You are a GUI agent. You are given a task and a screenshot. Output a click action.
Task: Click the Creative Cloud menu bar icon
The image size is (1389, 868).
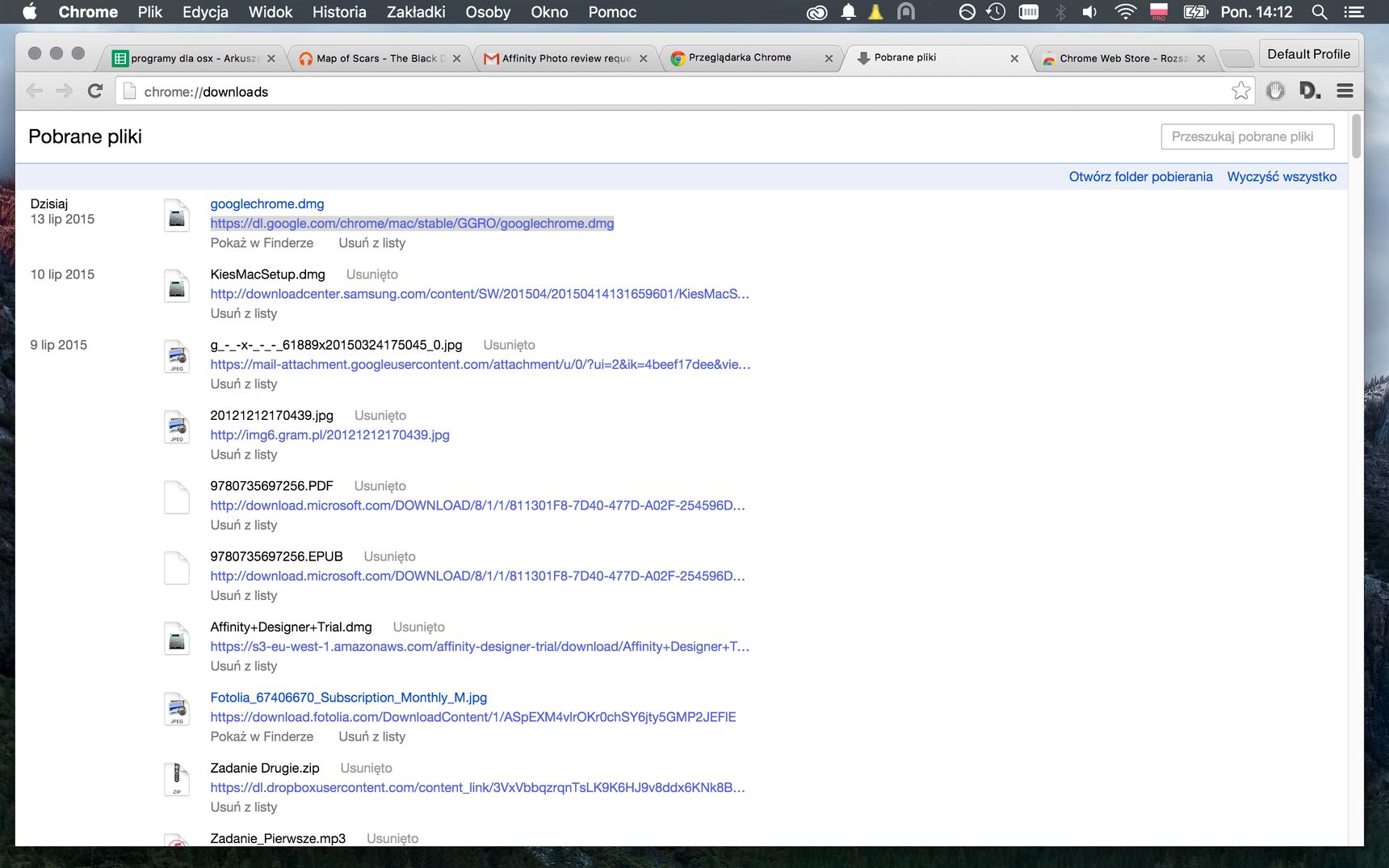817,12
